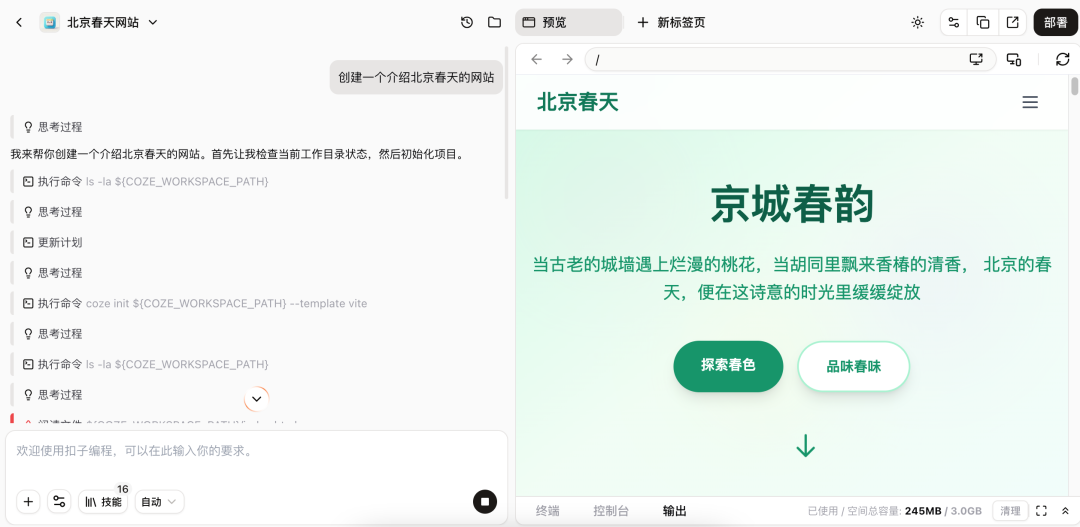Click the plus attachment button in chat input

click(x=28, y=501)
